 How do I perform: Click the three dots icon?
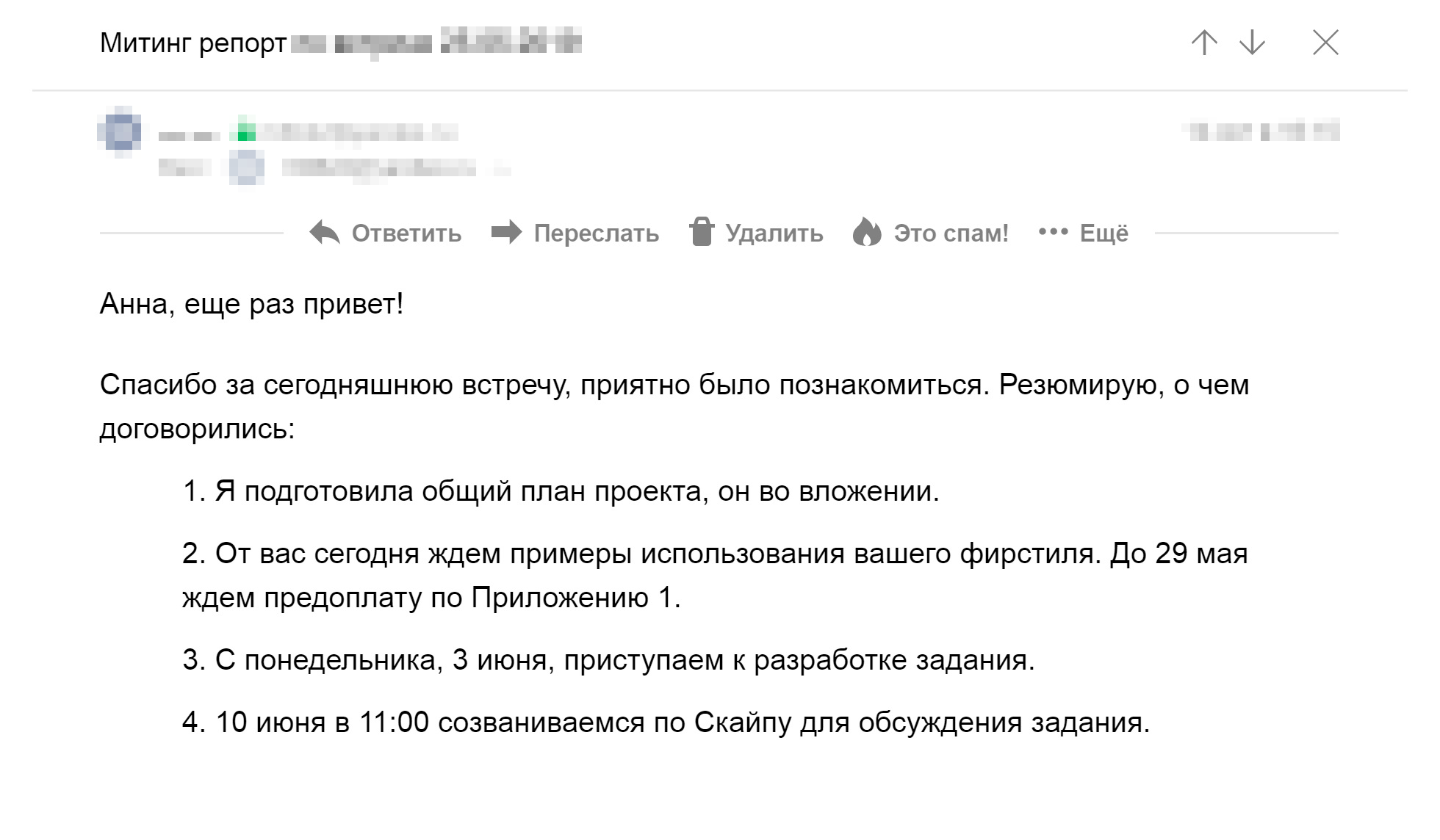point(1053,232)
